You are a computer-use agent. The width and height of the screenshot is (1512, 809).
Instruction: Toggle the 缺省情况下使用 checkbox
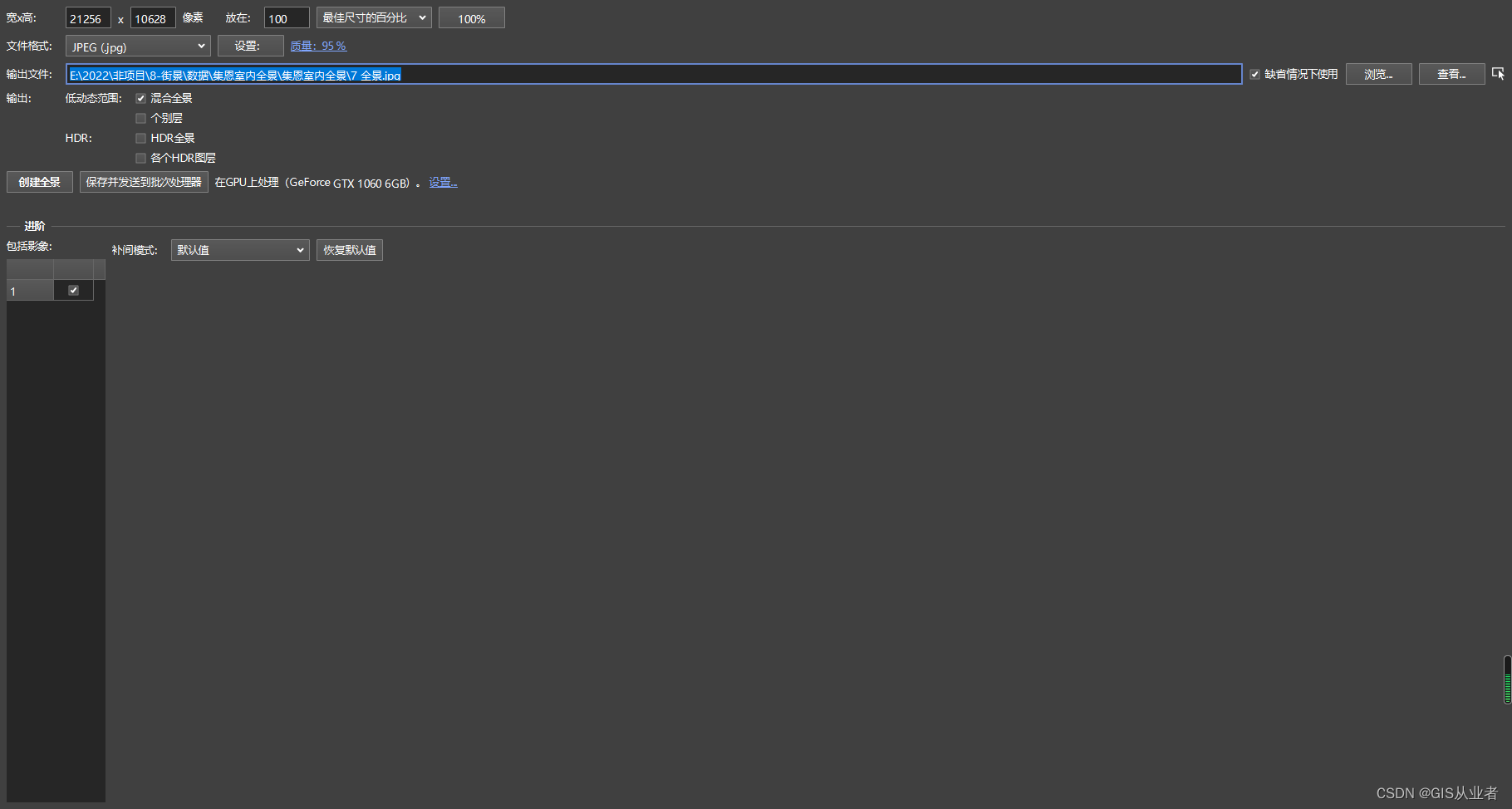pos(1254,74)
